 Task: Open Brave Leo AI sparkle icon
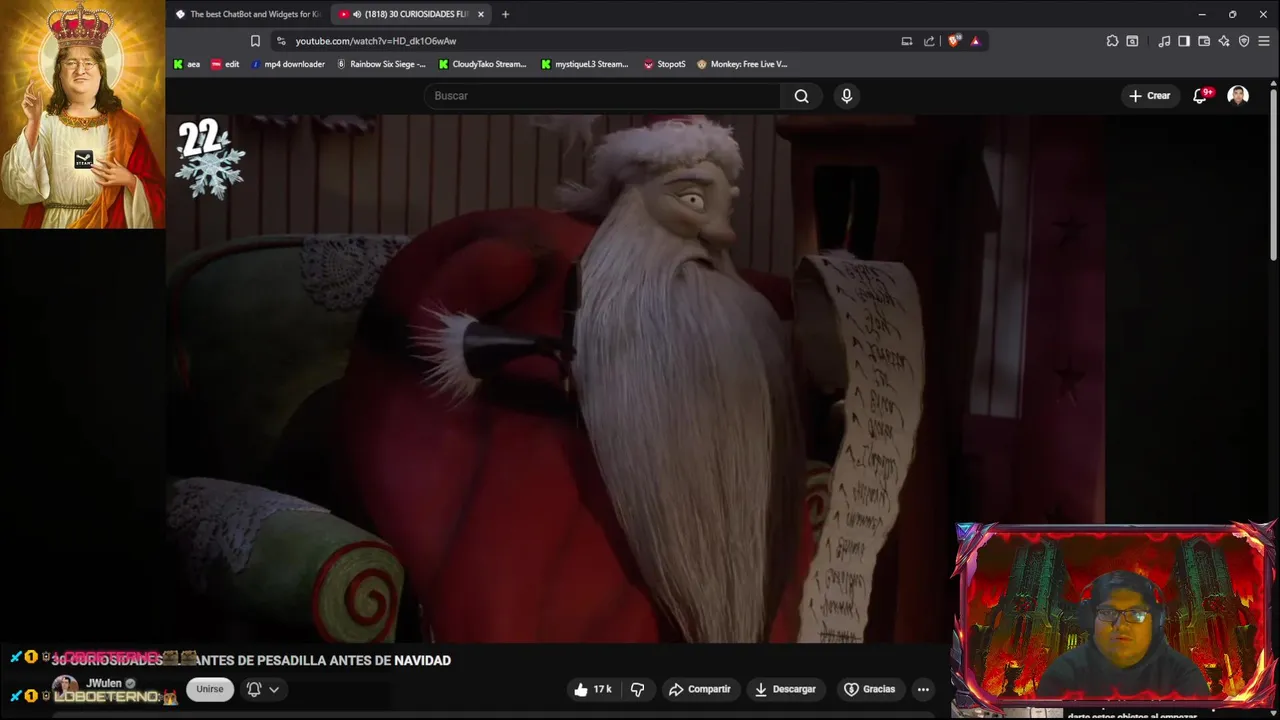[1224, 41]
